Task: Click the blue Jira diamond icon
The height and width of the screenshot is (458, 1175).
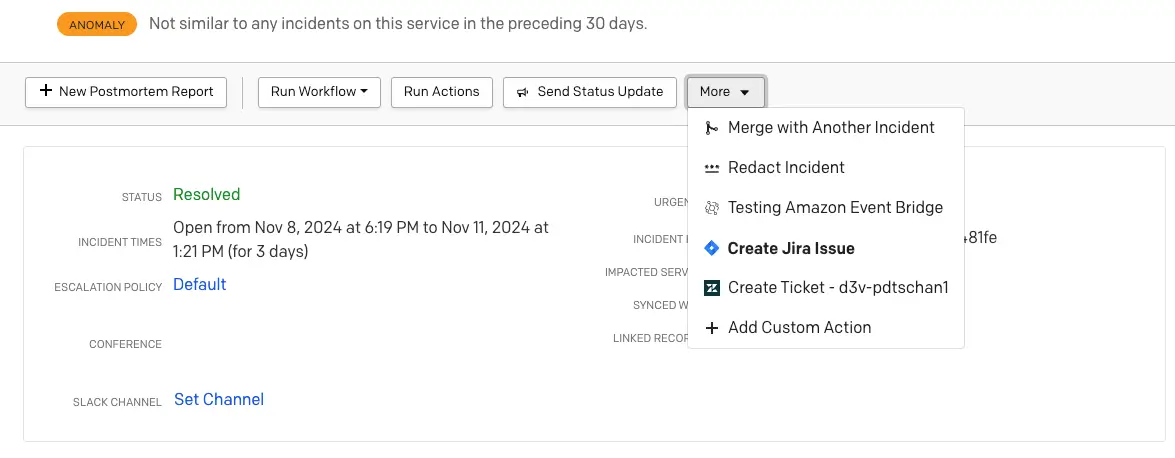Action: coord(711,248)
